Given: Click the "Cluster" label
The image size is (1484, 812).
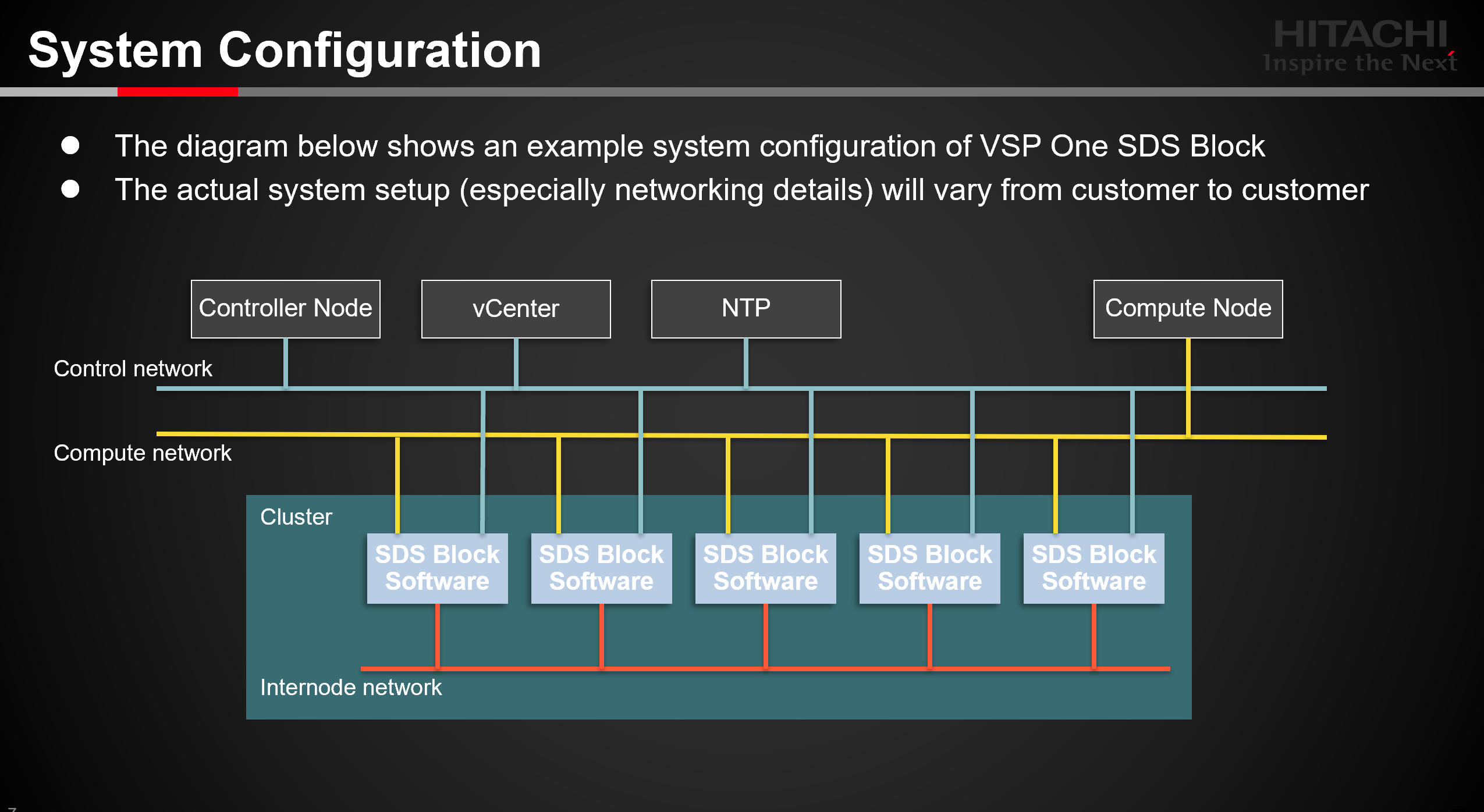Looking at the screenshot, I should (296, 517).
